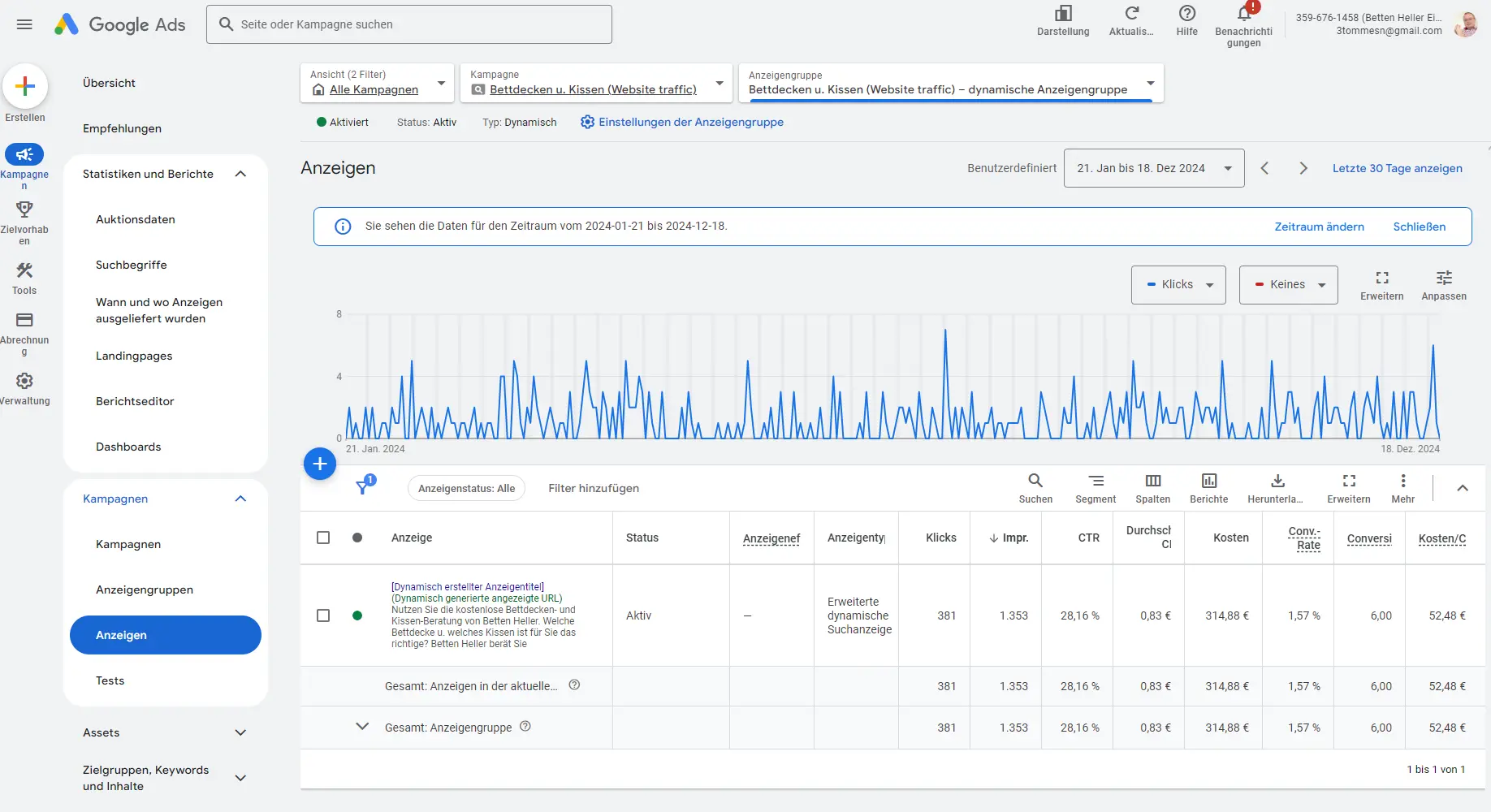Open the Abrechnung card sidebar icon
1491x812 pixels.
(x=24, y=320)
